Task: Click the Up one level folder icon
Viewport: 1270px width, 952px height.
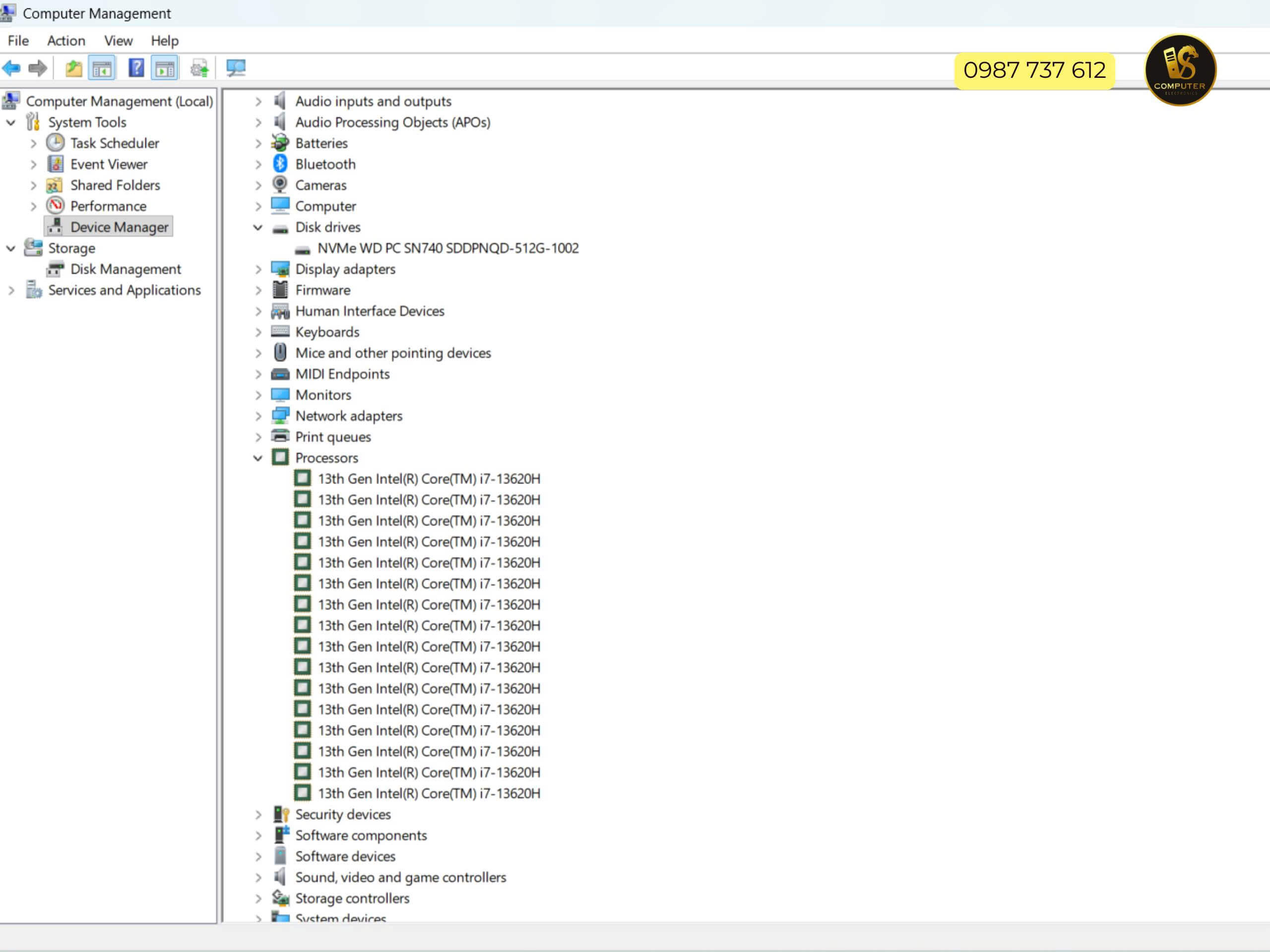Action: (x=73, y=68)
